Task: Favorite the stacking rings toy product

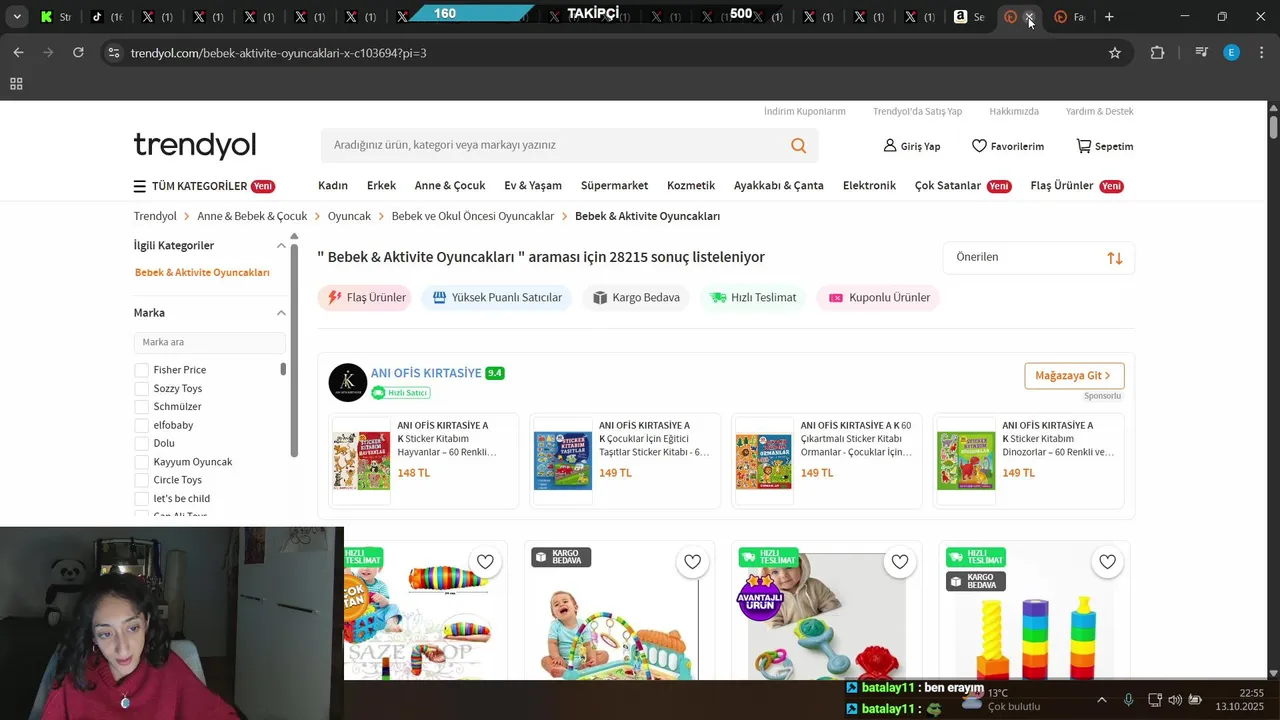Action: [x=1107, y=562]
